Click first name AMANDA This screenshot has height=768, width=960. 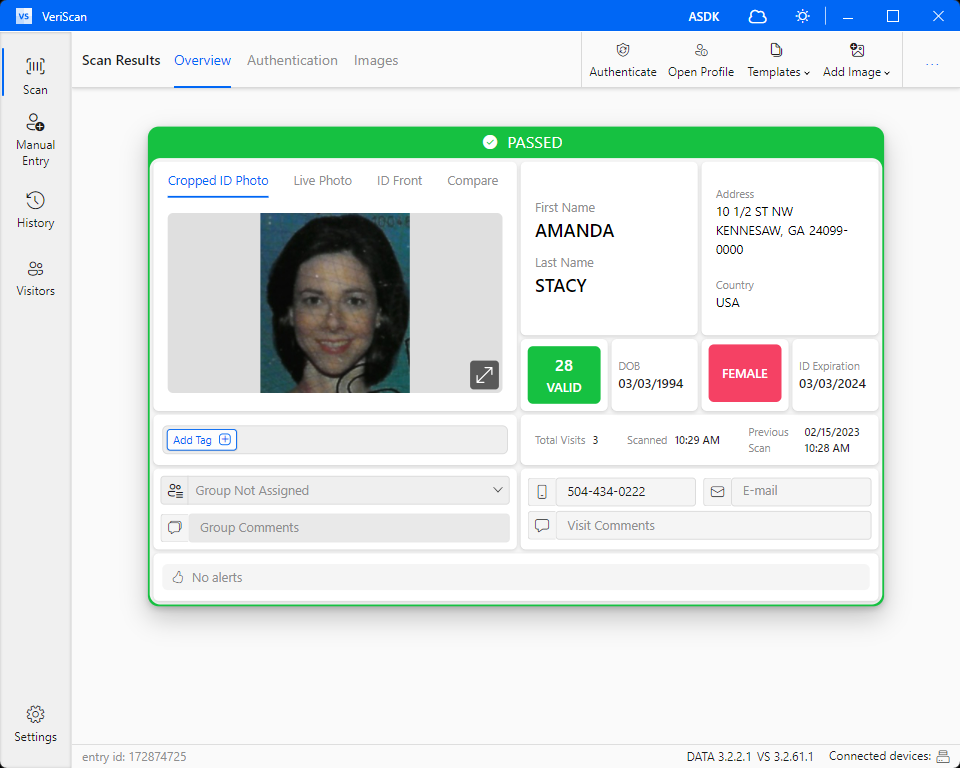pos(574,231)
